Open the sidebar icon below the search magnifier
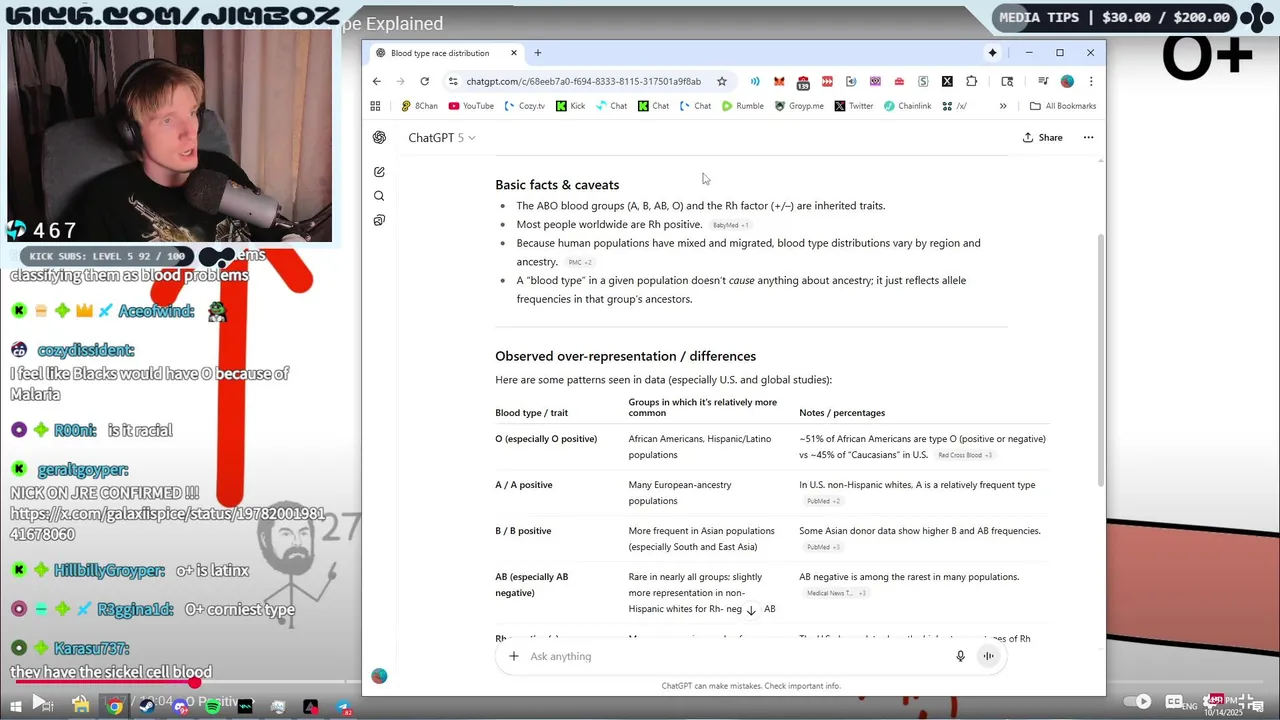 (x=379, y=220)
